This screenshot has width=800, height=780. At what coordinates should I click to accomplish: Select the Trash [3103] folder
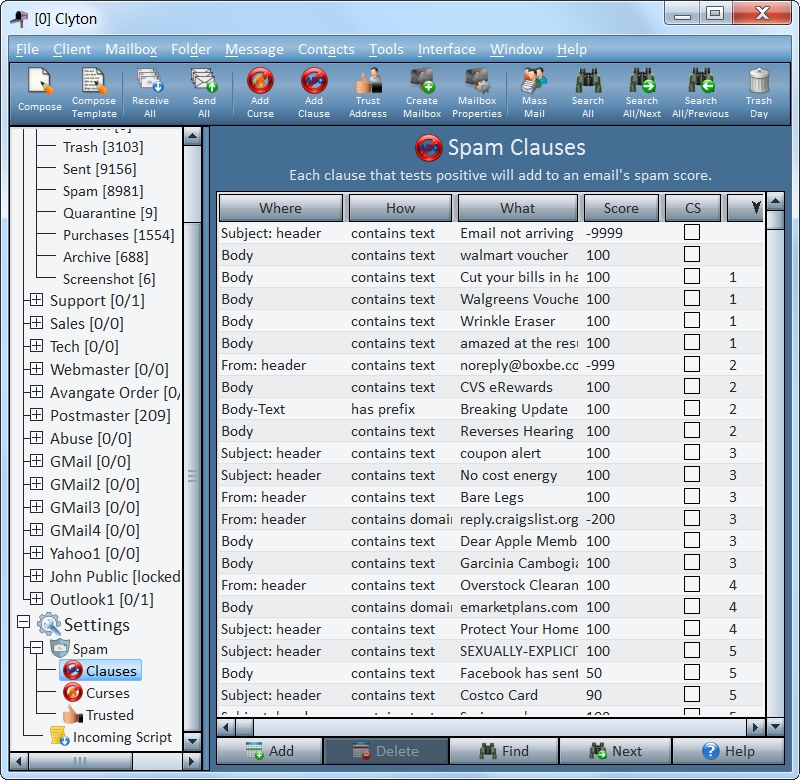tap(103, 147)
